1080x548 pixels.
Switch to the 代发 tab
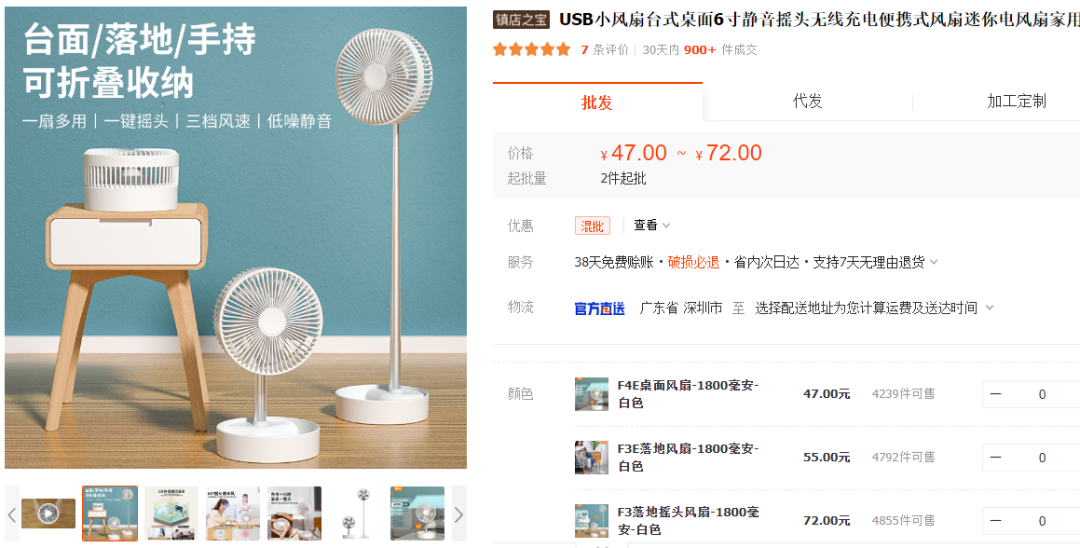[x=807, y=101]
